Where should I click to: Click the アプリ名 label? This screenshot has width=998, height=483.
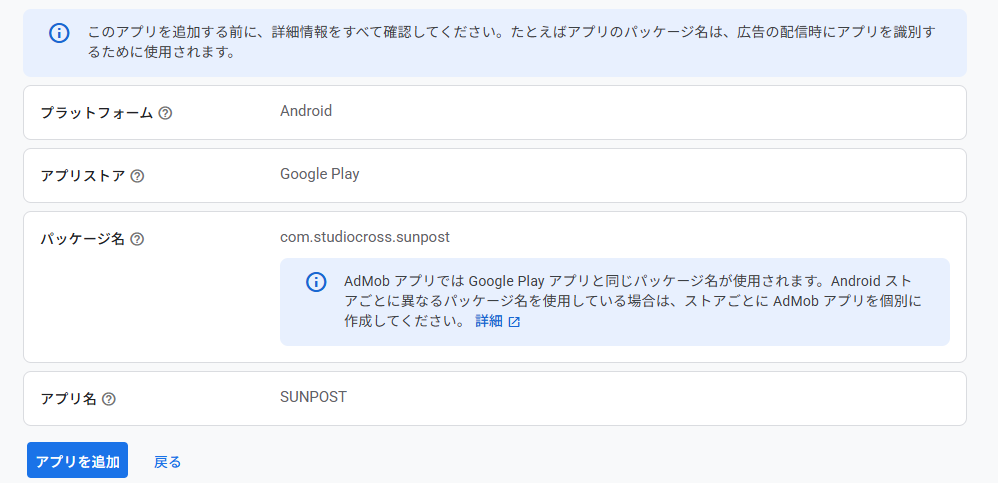69,399
